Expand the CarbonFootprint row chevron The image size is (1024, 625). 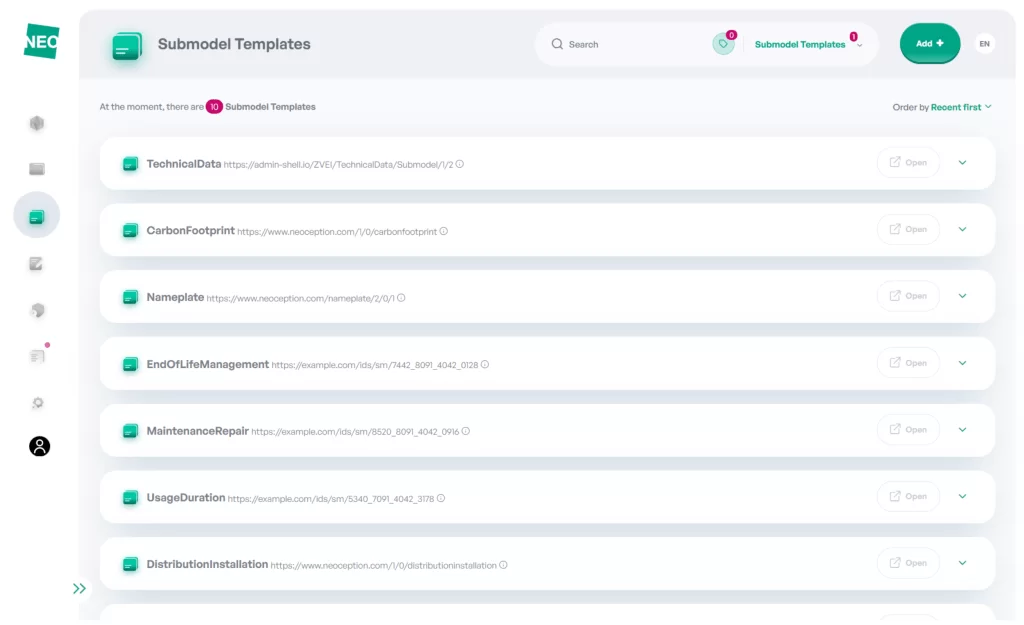coord(962,229)
